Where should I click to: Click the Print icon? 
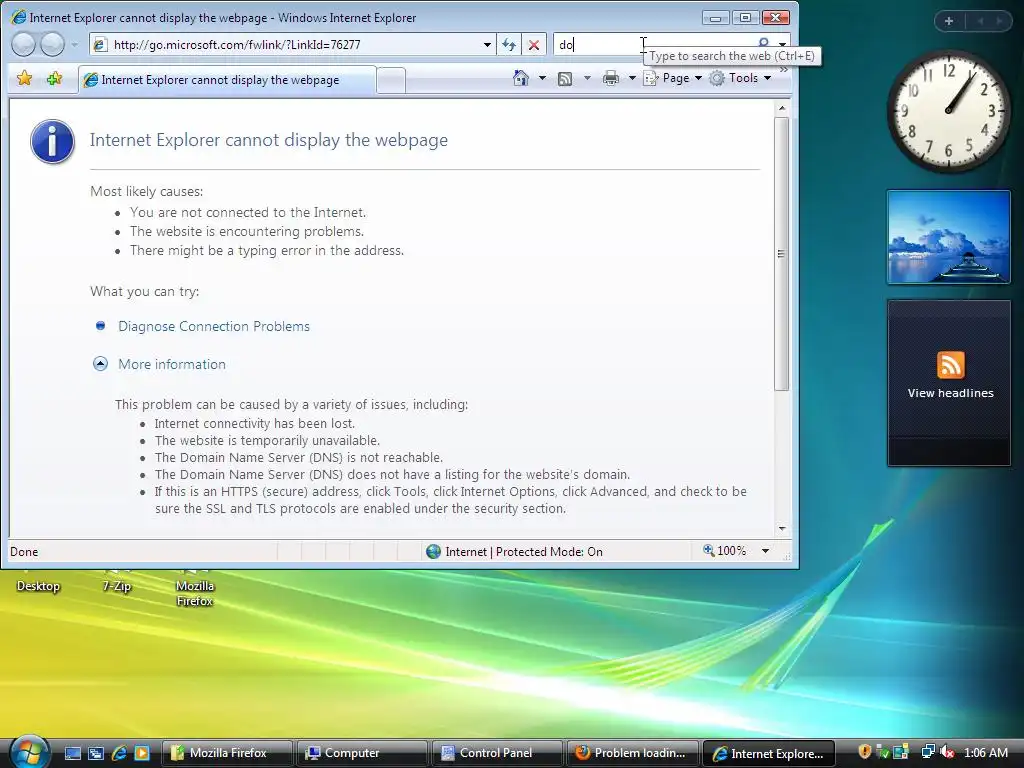coord(611,78)
